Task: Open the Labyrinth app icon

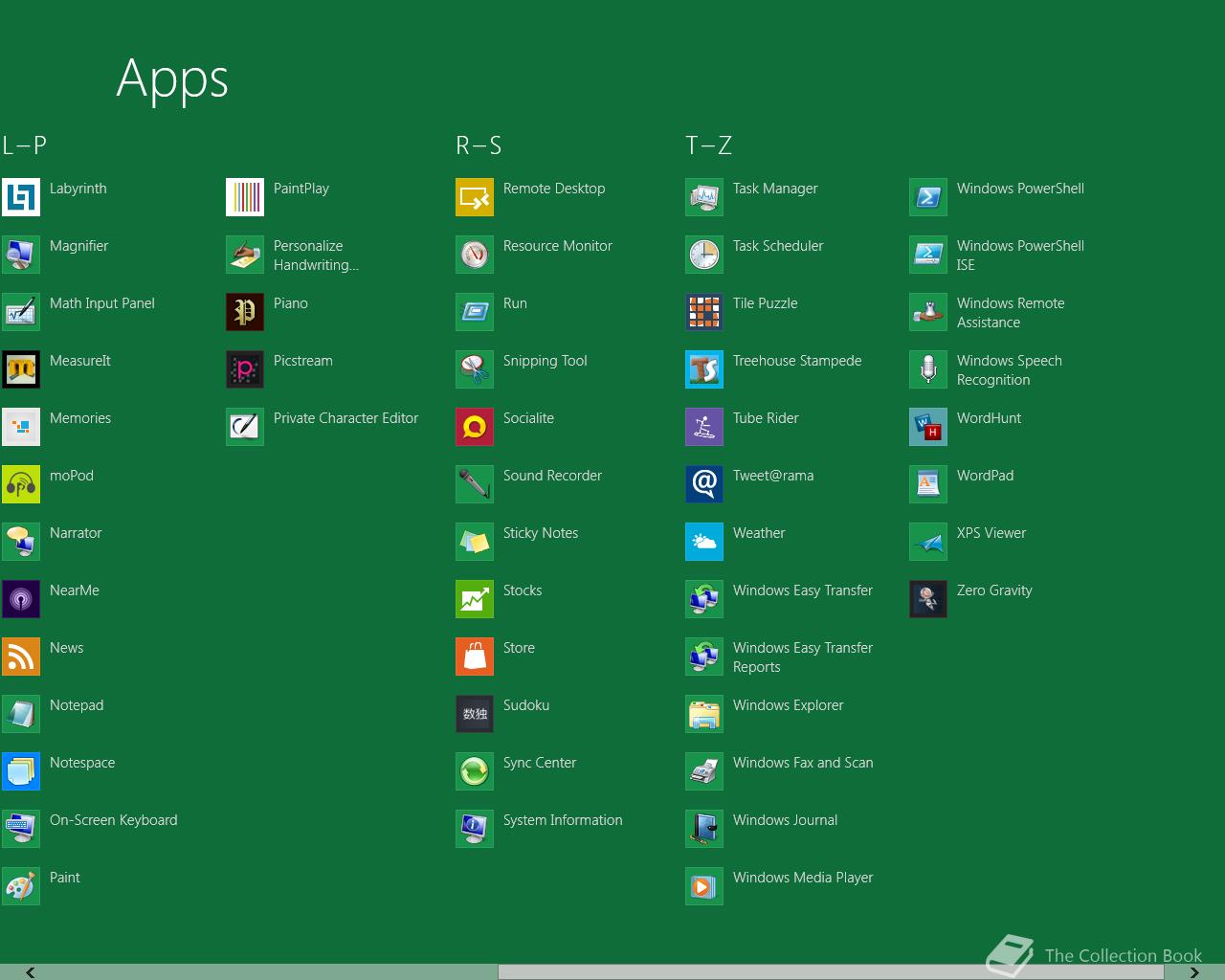Action: tap(21, 197)
